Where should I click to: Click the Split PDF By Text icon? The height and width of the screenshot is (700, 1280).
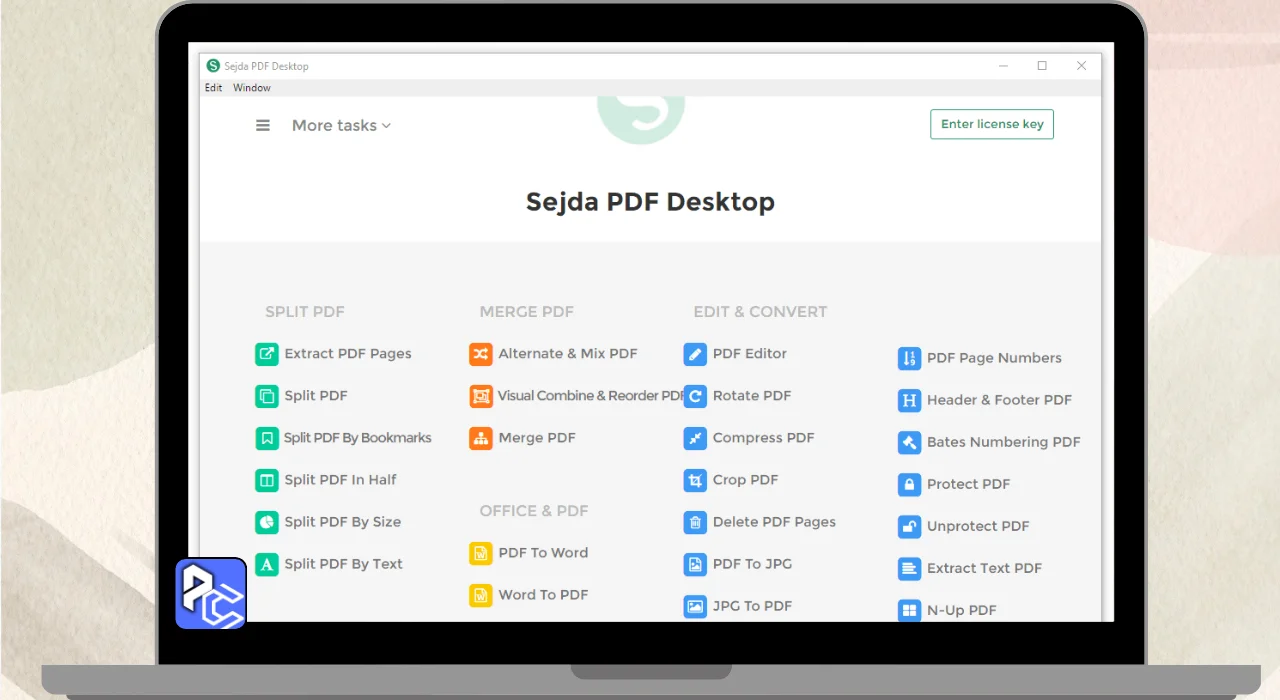click(x=267, y=564)
